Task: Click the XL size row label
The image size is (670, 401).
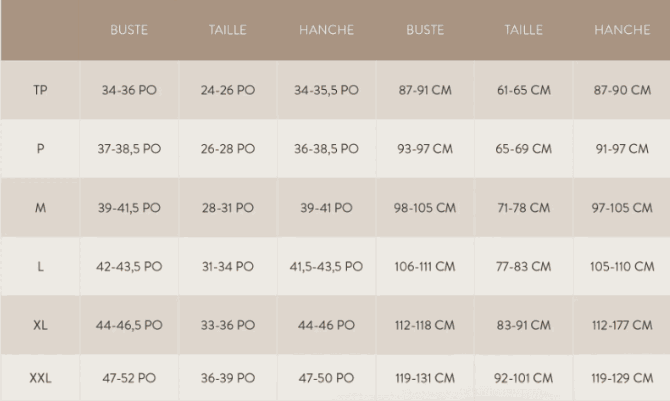Action: pos(40,325)
